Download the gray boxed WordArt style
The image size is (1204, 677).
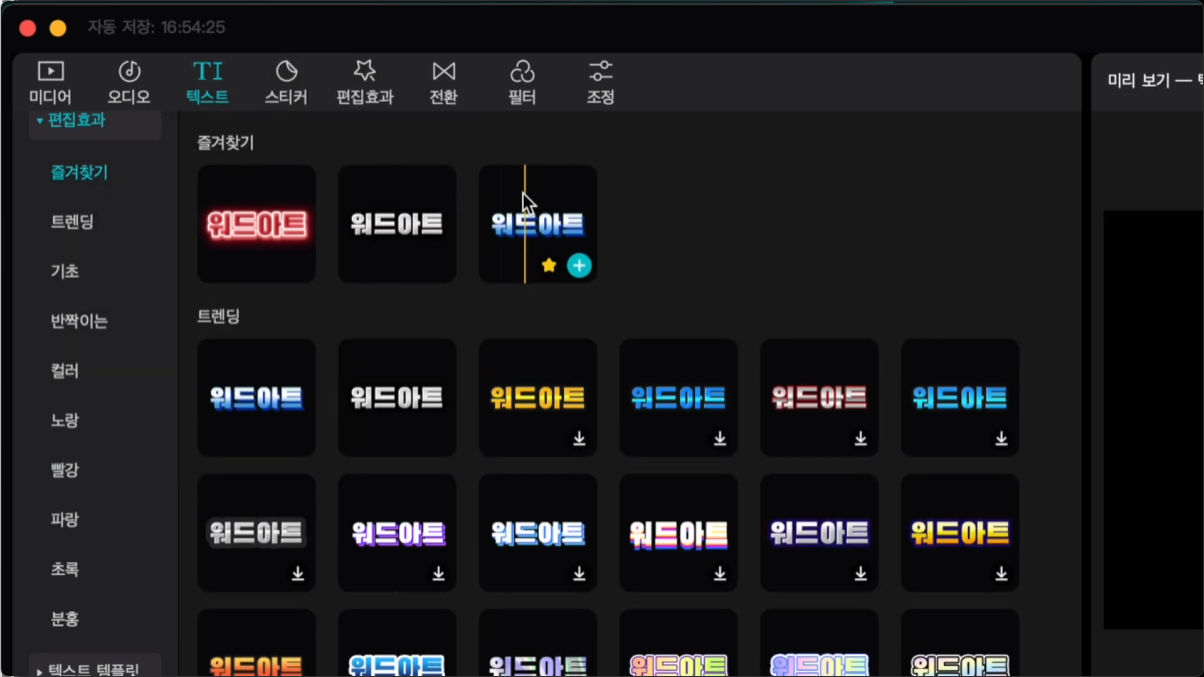pyautogui.click(x=298, y=574)
